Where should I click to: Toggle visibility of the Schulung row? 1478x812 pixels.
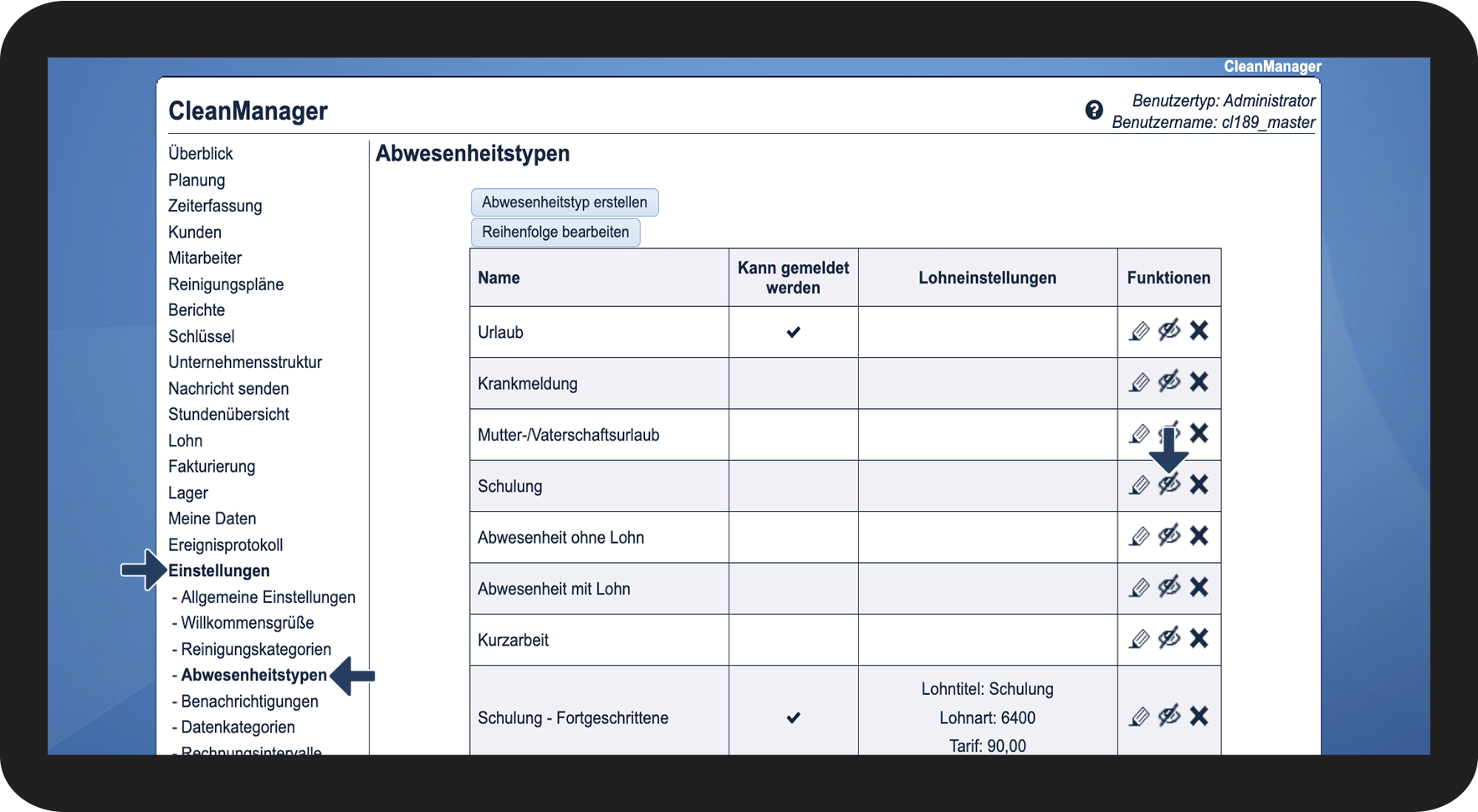coord(1169,484)
